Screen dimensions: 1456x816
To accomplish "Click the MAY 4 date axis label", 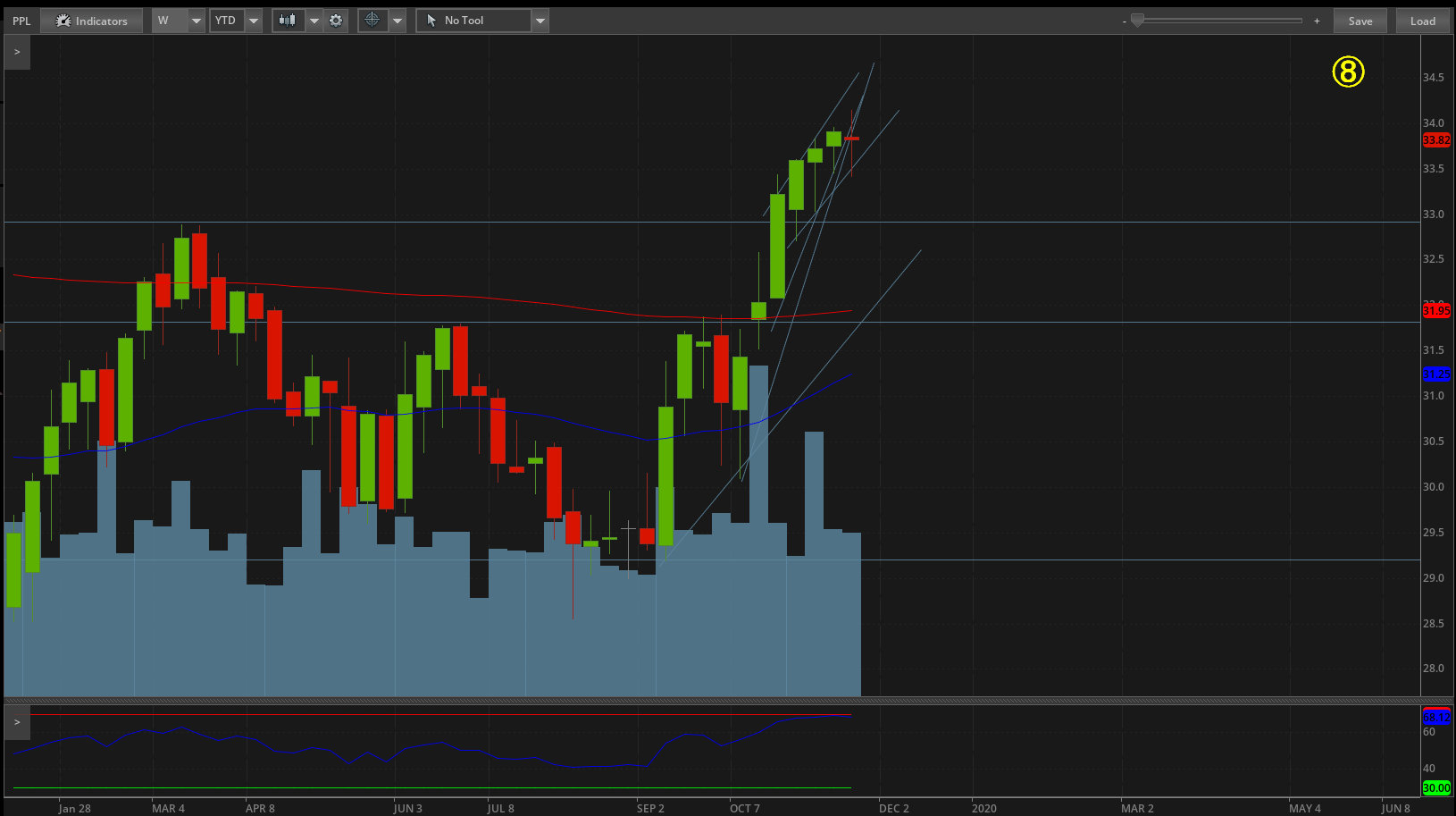I will click(x=1304, y=808).
